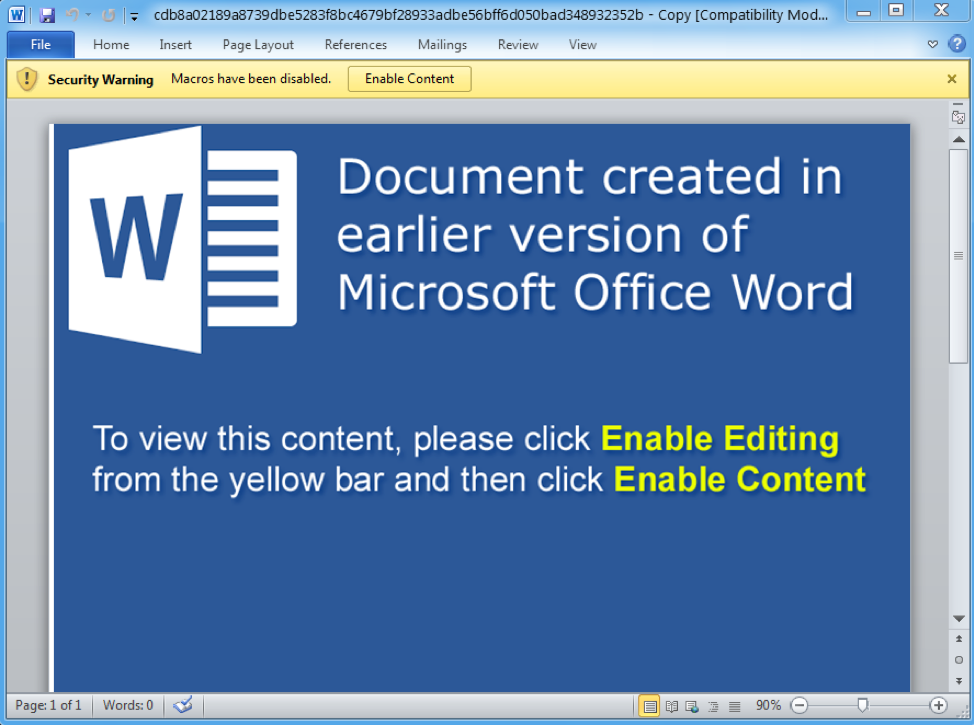Switch to Full Screen Reading view

click(671, 706)
